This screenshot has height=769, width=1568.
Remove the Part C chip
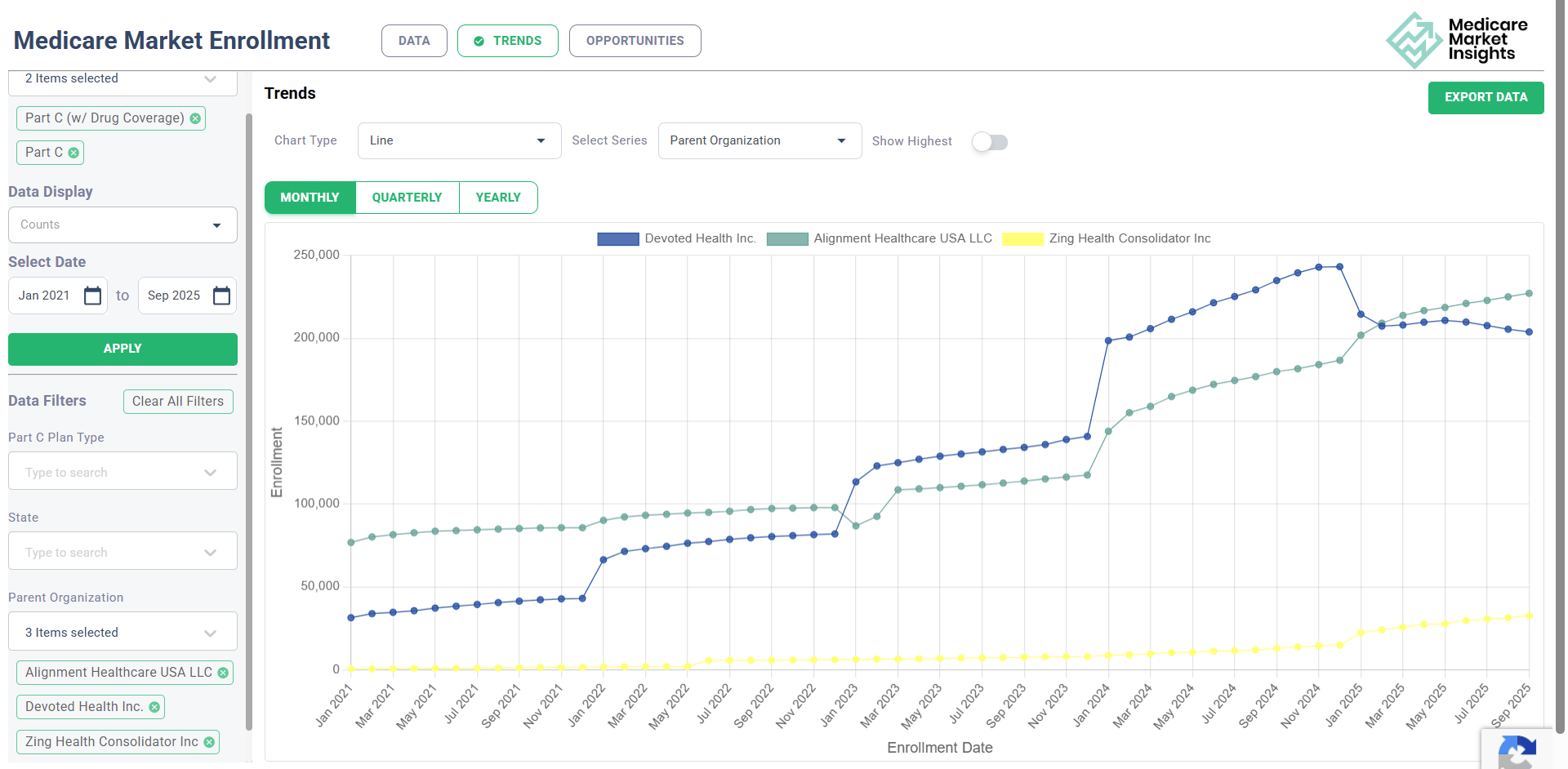pos(73,153)
